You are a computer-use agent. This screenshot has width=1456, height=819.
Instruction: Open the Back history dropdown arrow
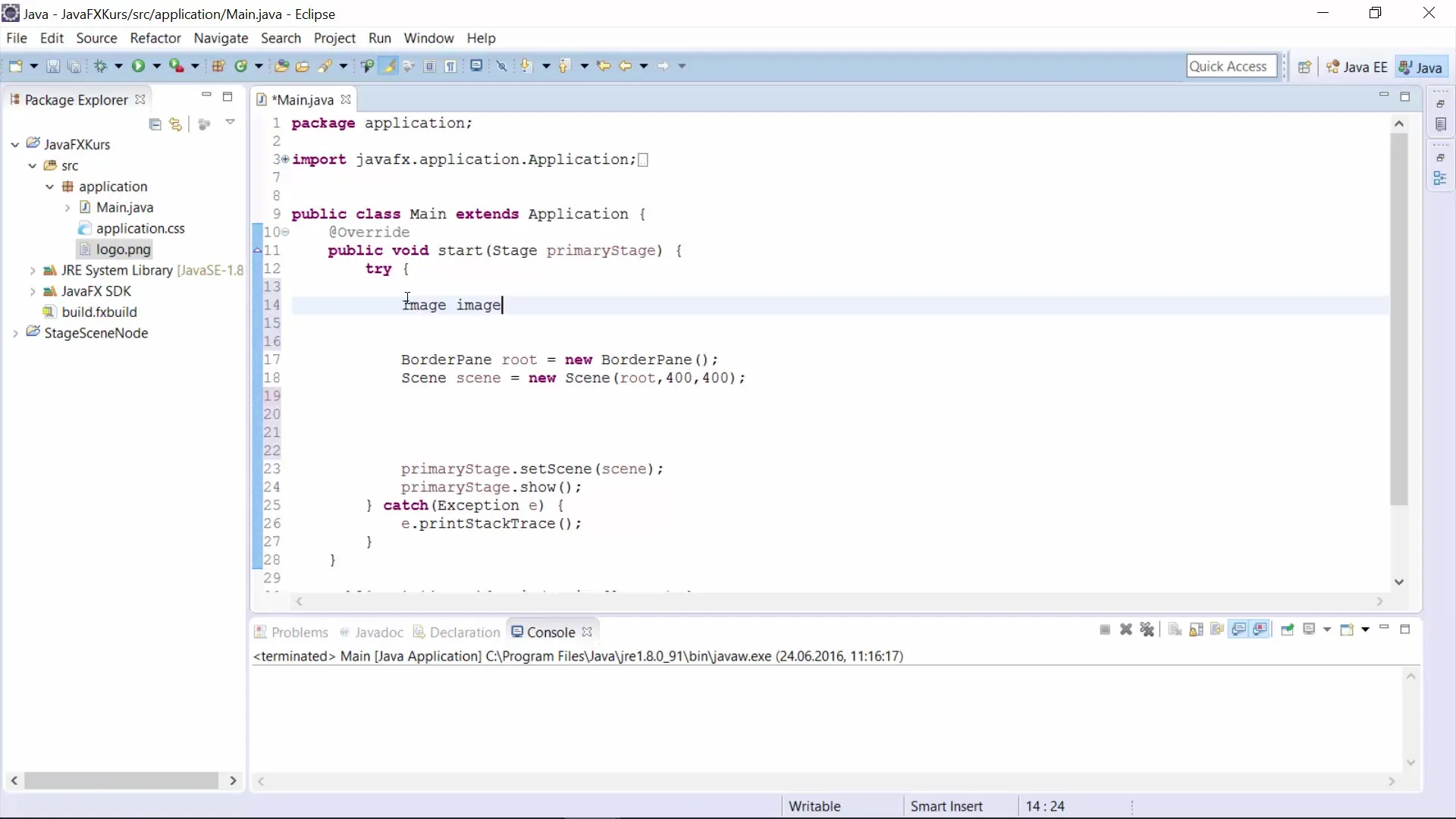pos(644,67)
